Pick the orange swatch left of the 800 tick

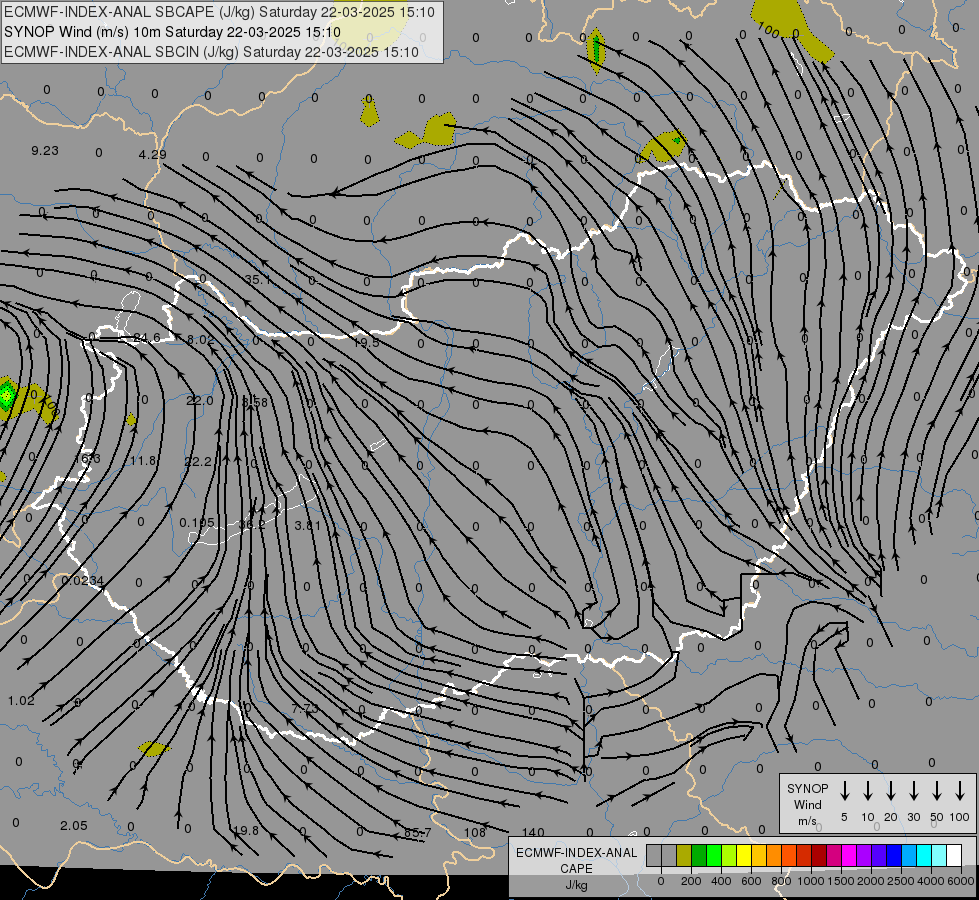pyautogui.click(x=774, y=856)
